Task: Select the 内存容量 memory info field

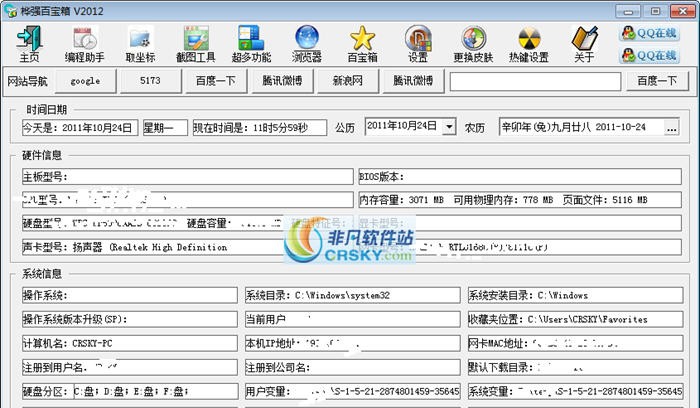Action: pyautogui.click(x=520, y=200)
